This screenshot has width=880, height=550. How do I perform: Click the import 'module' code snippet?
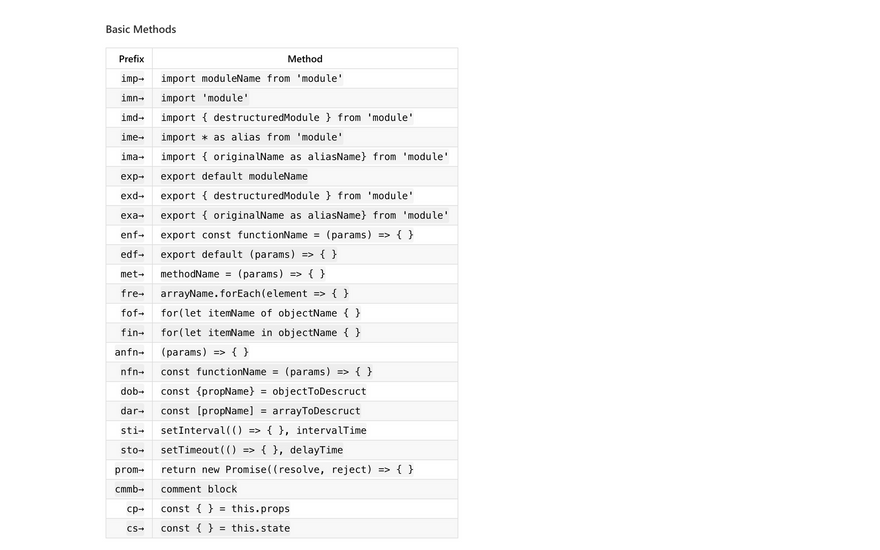205,98
